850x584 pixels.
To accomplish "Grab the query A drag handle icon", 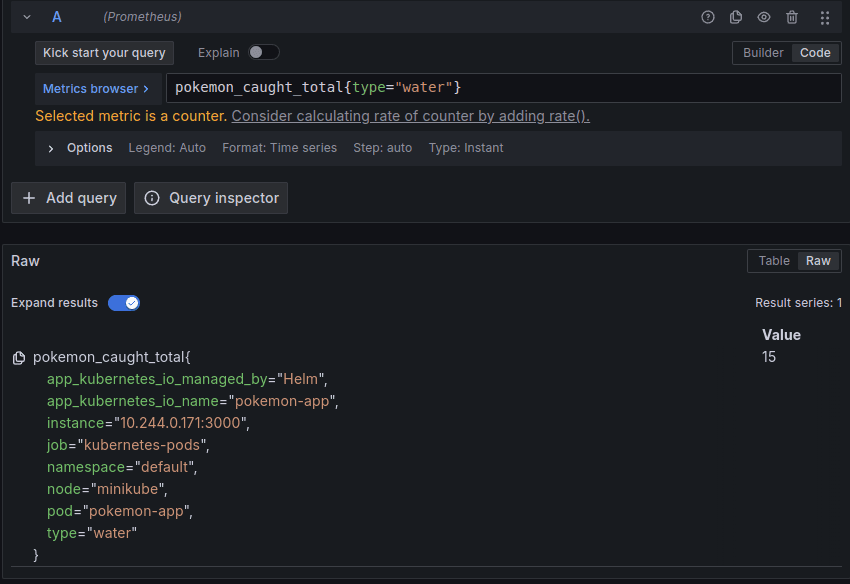I will 825,18.
